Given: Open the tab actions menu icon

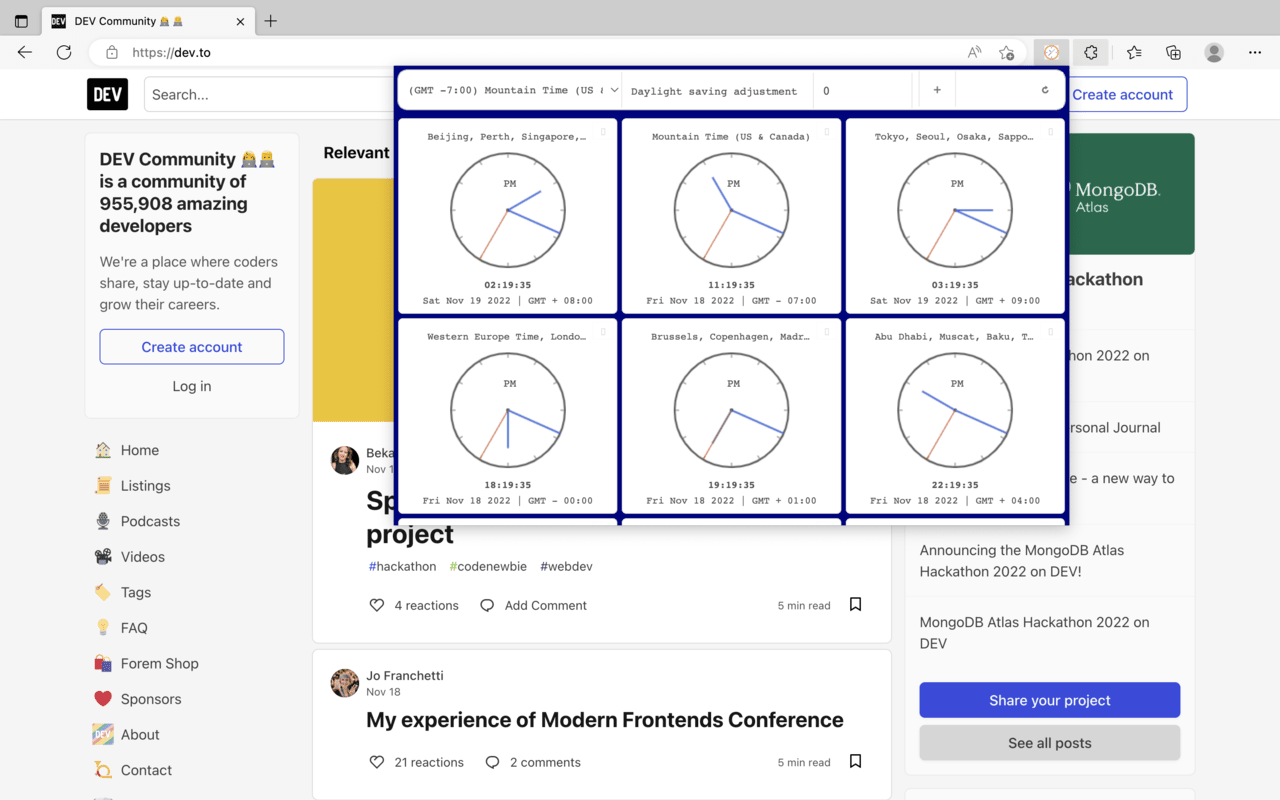Looking at the screenshot, I should pos(21,21).
